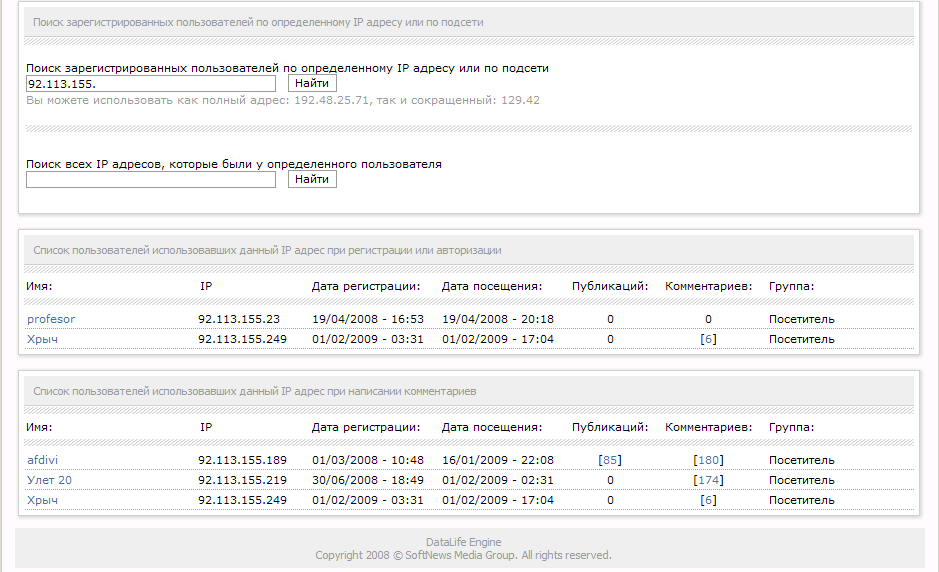This screenshot has height=572, width=939.
Task: Open the profesor user profile link
Action: pyautogui.click(x=51, y=319)
